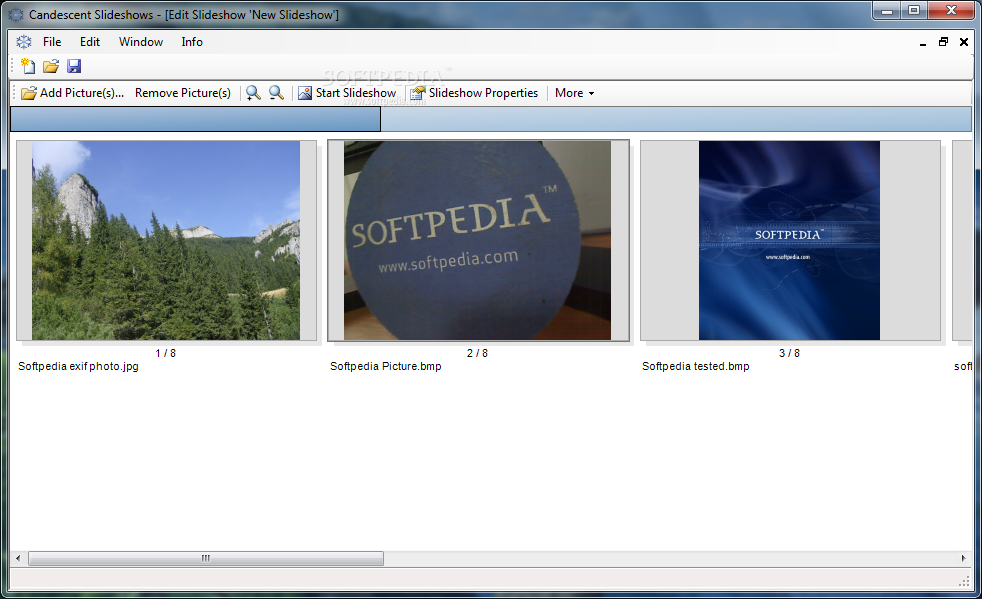Click the Softpedia Picture.bmp filename

(x=386, y=366)
